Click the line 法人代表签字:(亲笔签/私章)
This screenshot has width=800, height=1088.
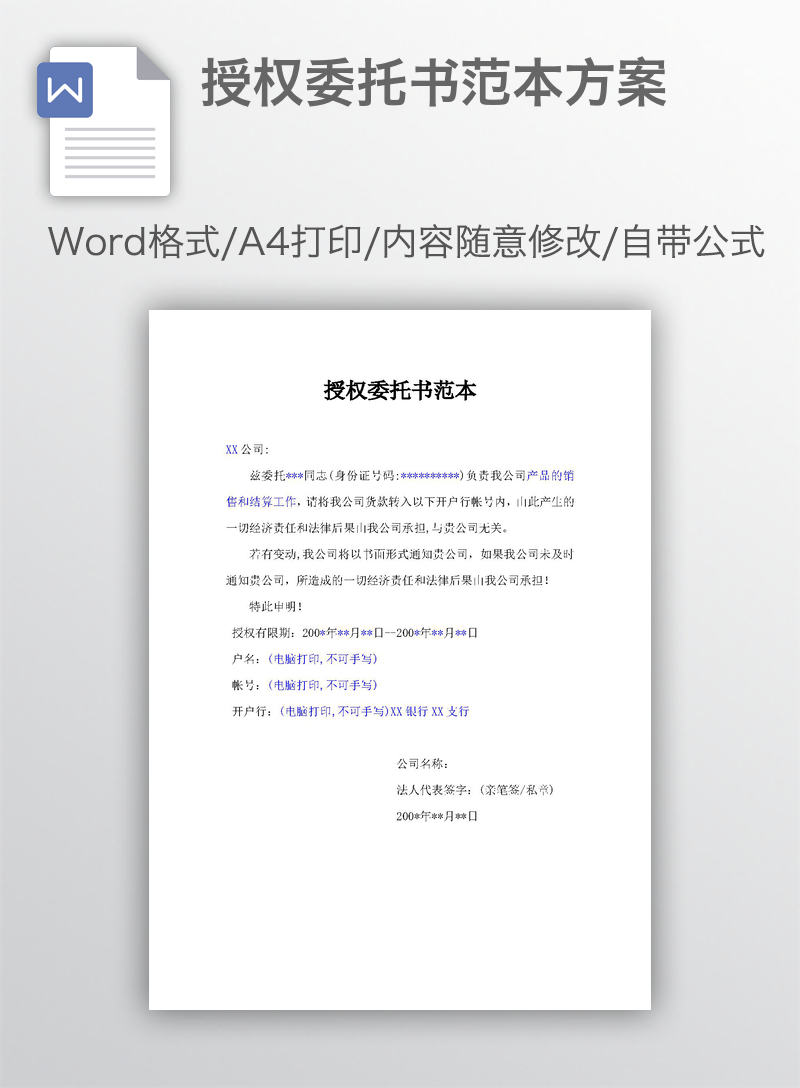coord(475,790)
